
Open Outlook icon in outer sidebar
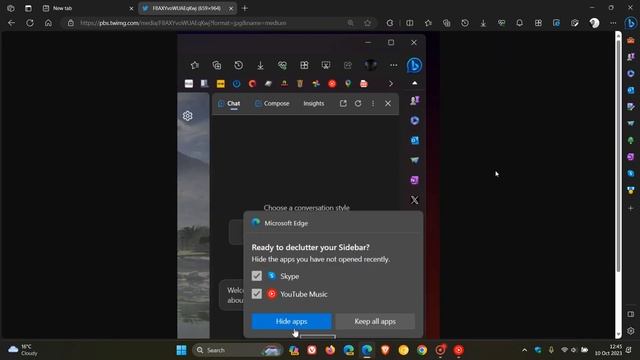pos(631,90)
